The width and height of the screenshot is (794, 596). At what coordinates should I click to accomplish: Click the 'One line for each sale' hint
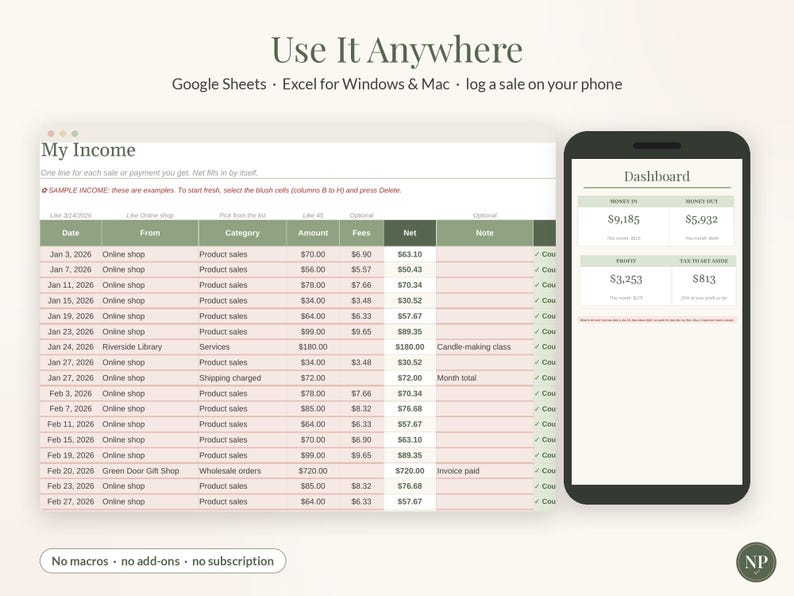click(x=149, y=173)
